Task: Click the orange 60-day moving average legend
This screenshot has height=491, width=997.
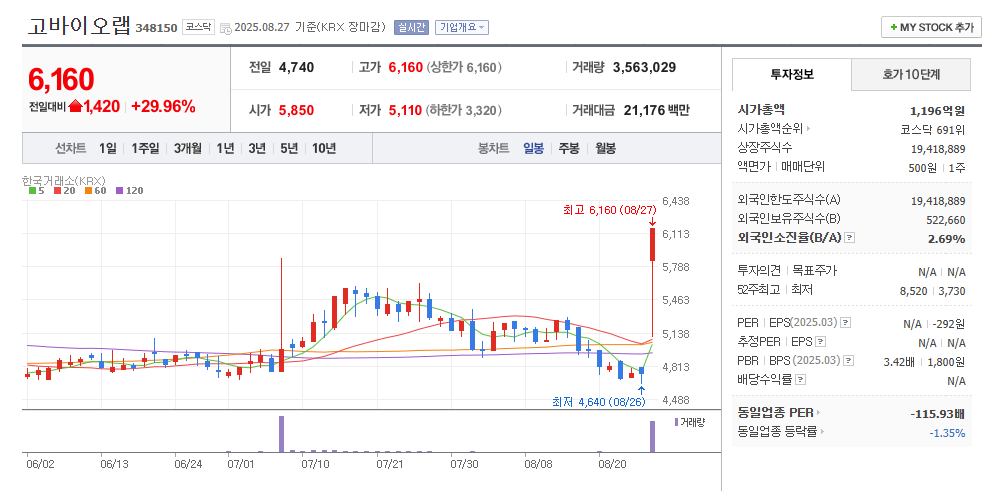Action: click(x=97, y=190)
